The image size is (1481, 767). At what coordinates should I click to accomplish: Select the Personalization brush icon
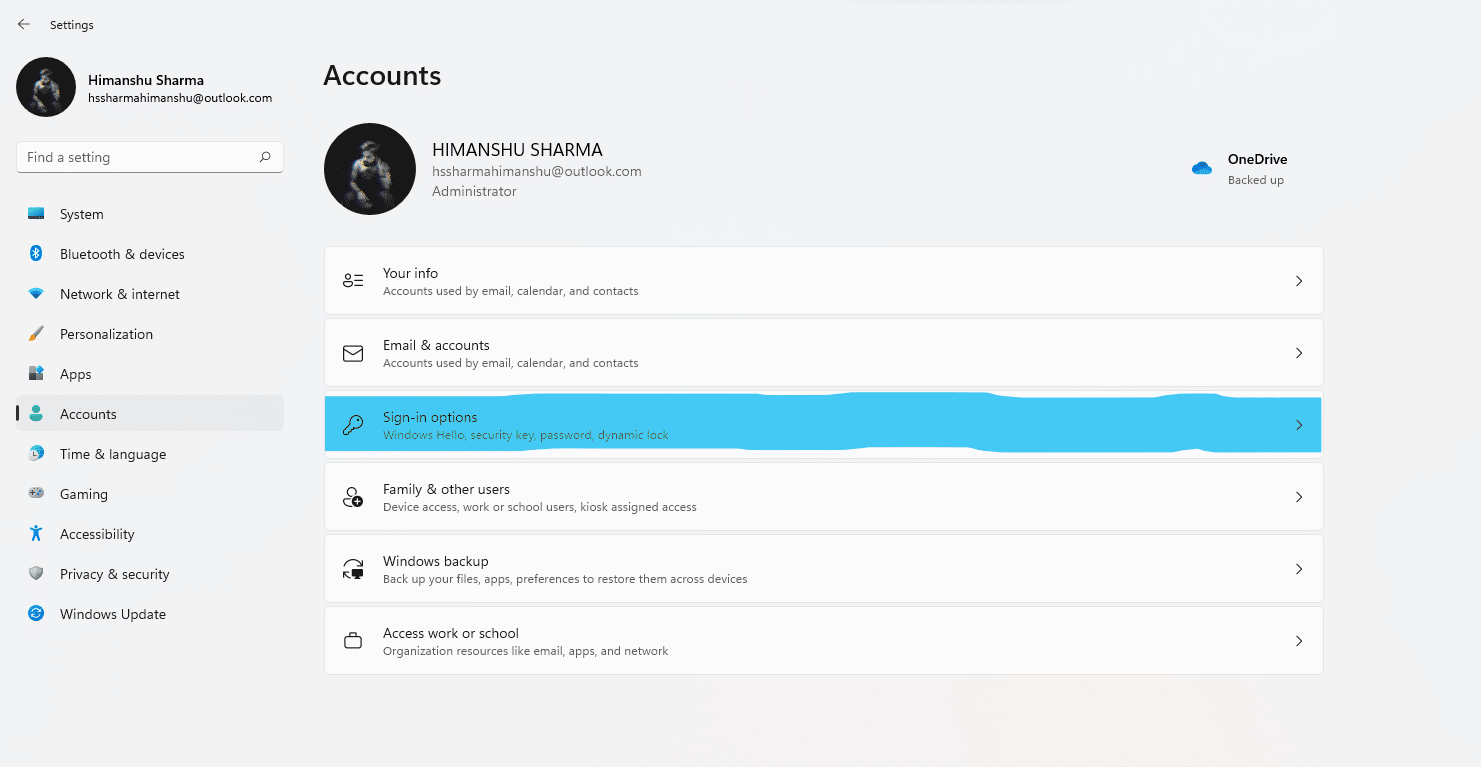click(x=36, y=333)
